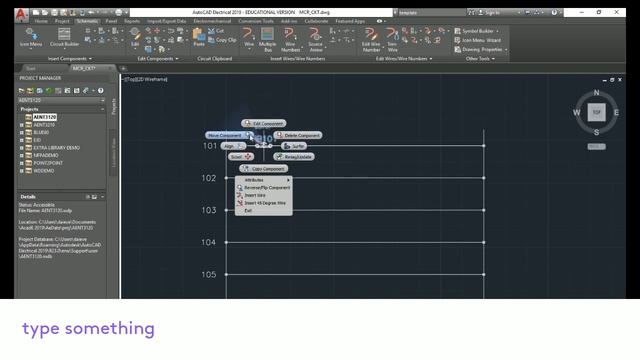Viewport: 640px width, 360px height.
Task: Choose Move Component in marking menu
Action: click(x=228, y=135)
